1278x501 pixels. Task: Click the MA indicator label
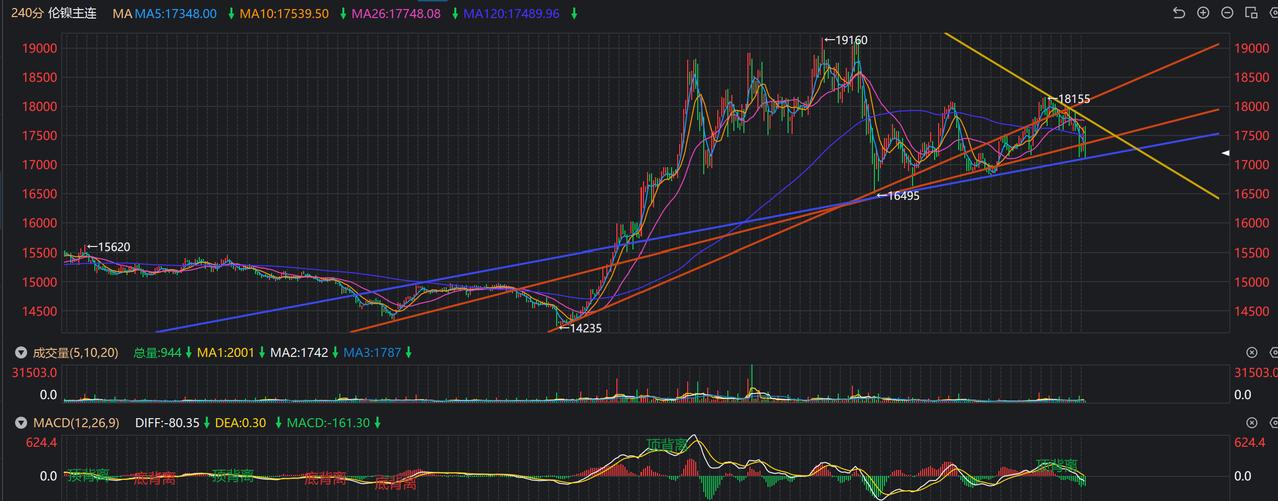coord(122,14)
